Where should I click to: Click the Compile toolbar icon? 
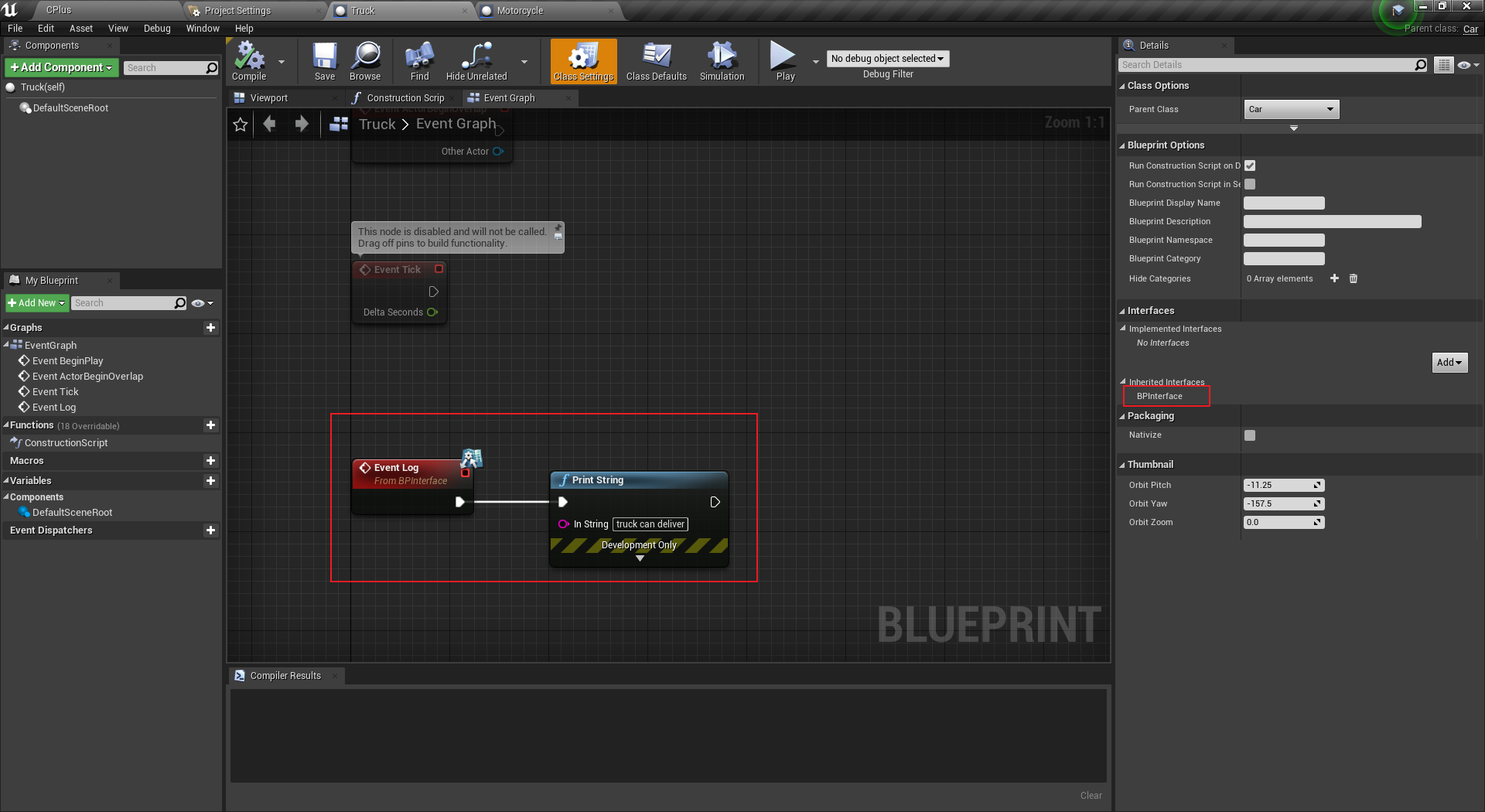coord(249,61)
